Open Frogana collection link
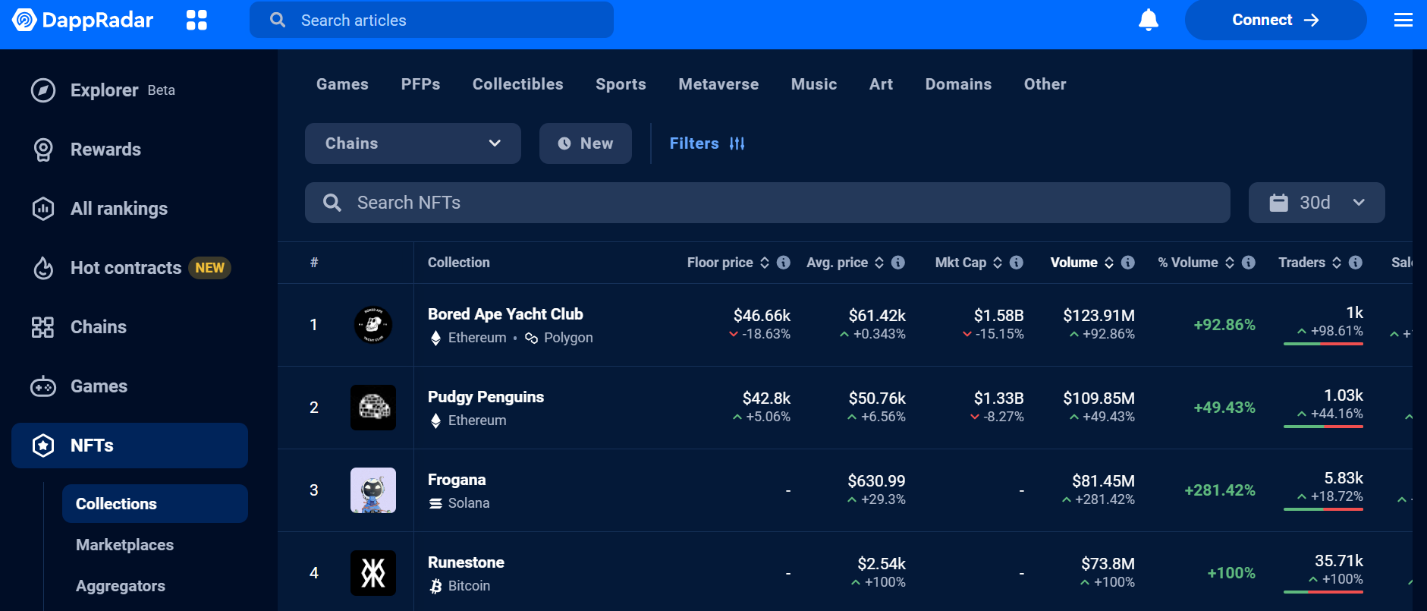The image size is (1427, 611). tap(457, 480)
